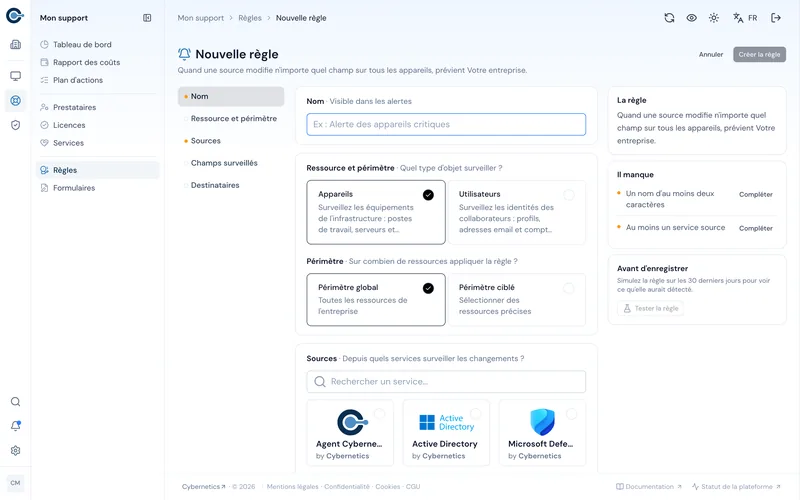This screenshot has width=800, height=500.
Task: Click the refresh sync icon
Action: [x=669, y=18]
